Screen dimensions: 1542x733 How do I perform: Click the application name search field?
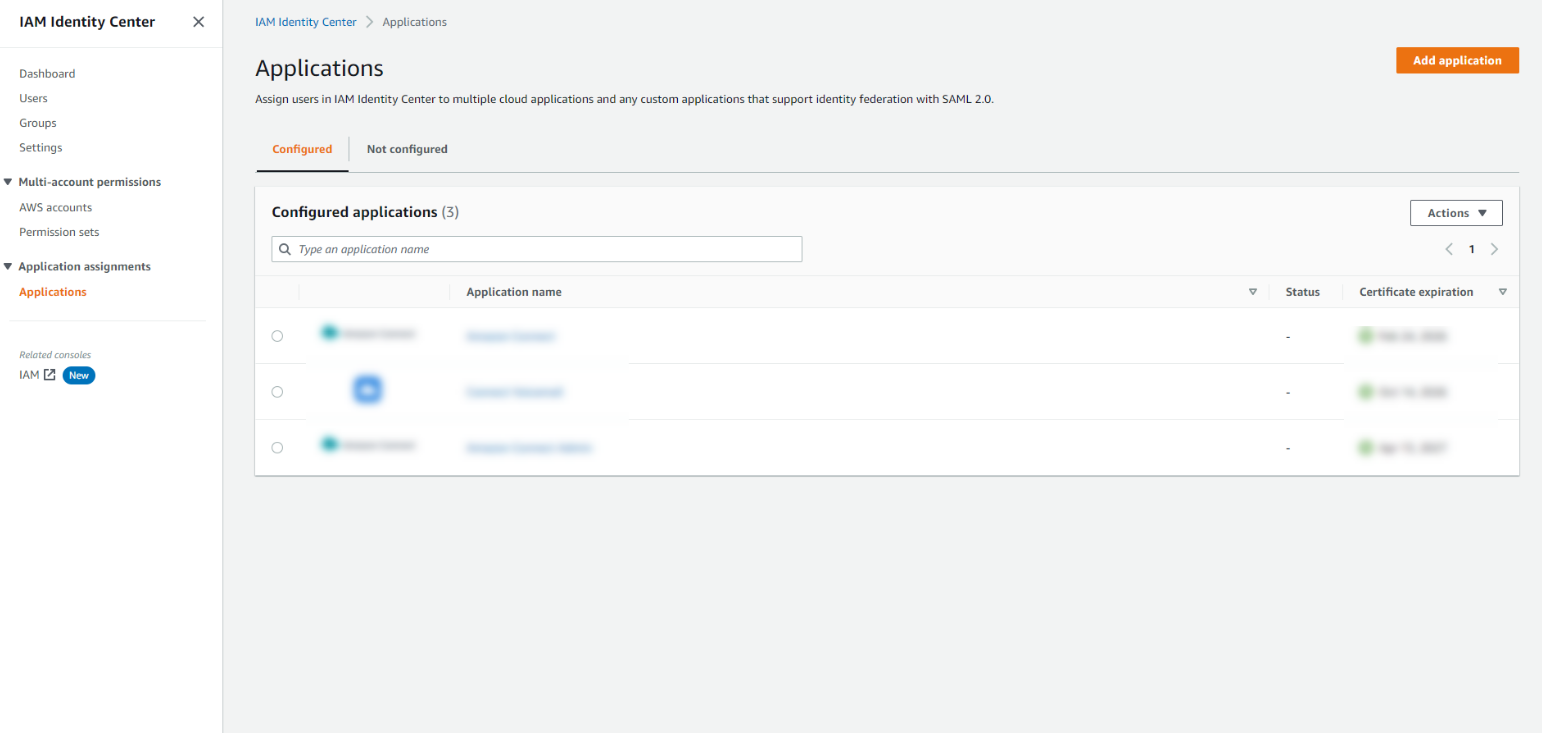click(537, 249)
